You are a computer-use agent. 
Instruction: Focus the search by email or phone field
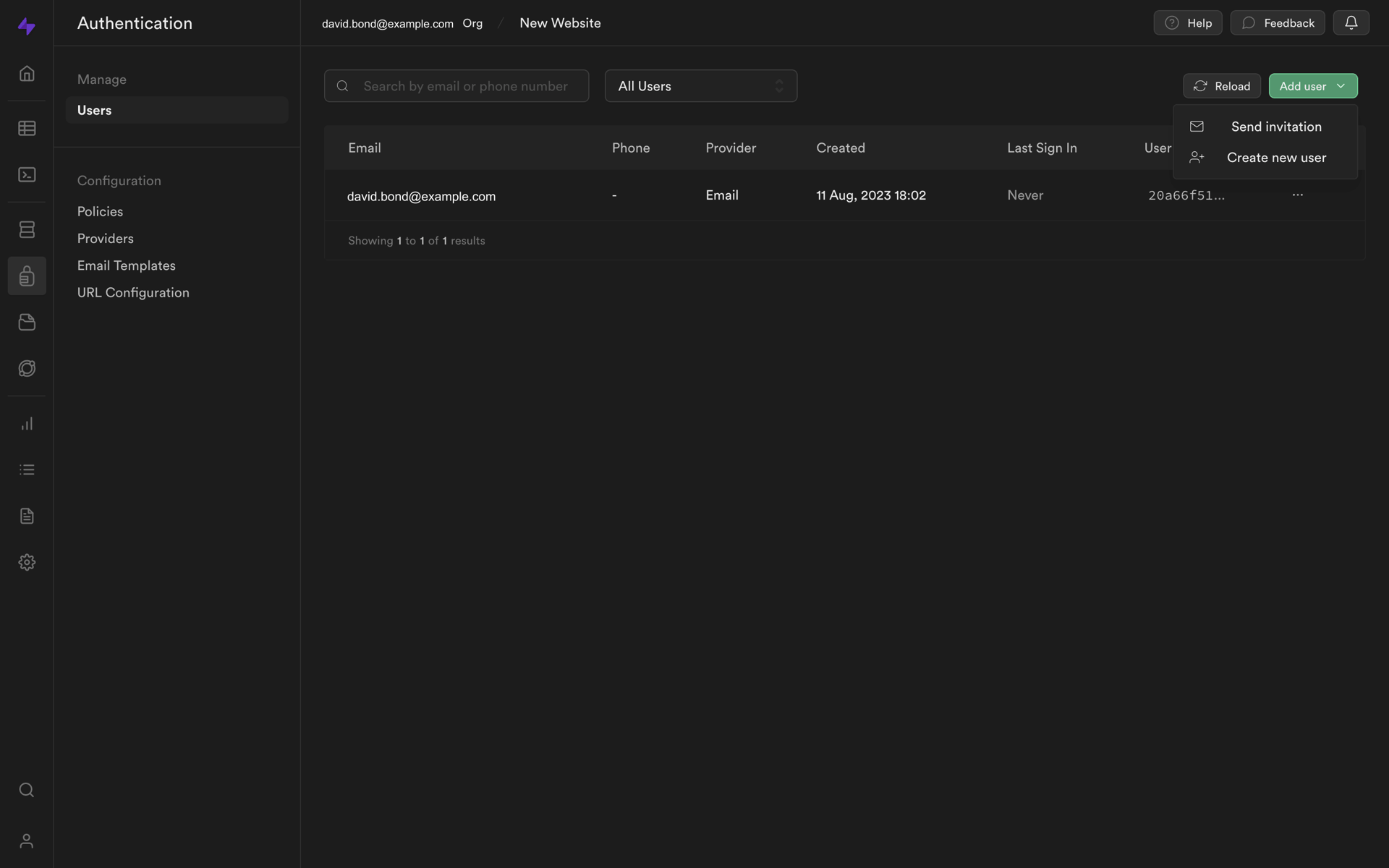[x=456, y=86]
